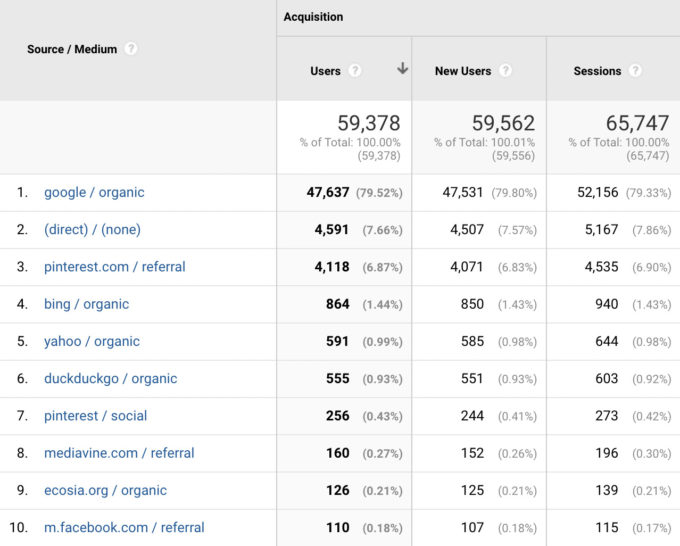Open help icon beside Source / Medium
This screenshot has width=680, height=546.
tap(131, 49)
